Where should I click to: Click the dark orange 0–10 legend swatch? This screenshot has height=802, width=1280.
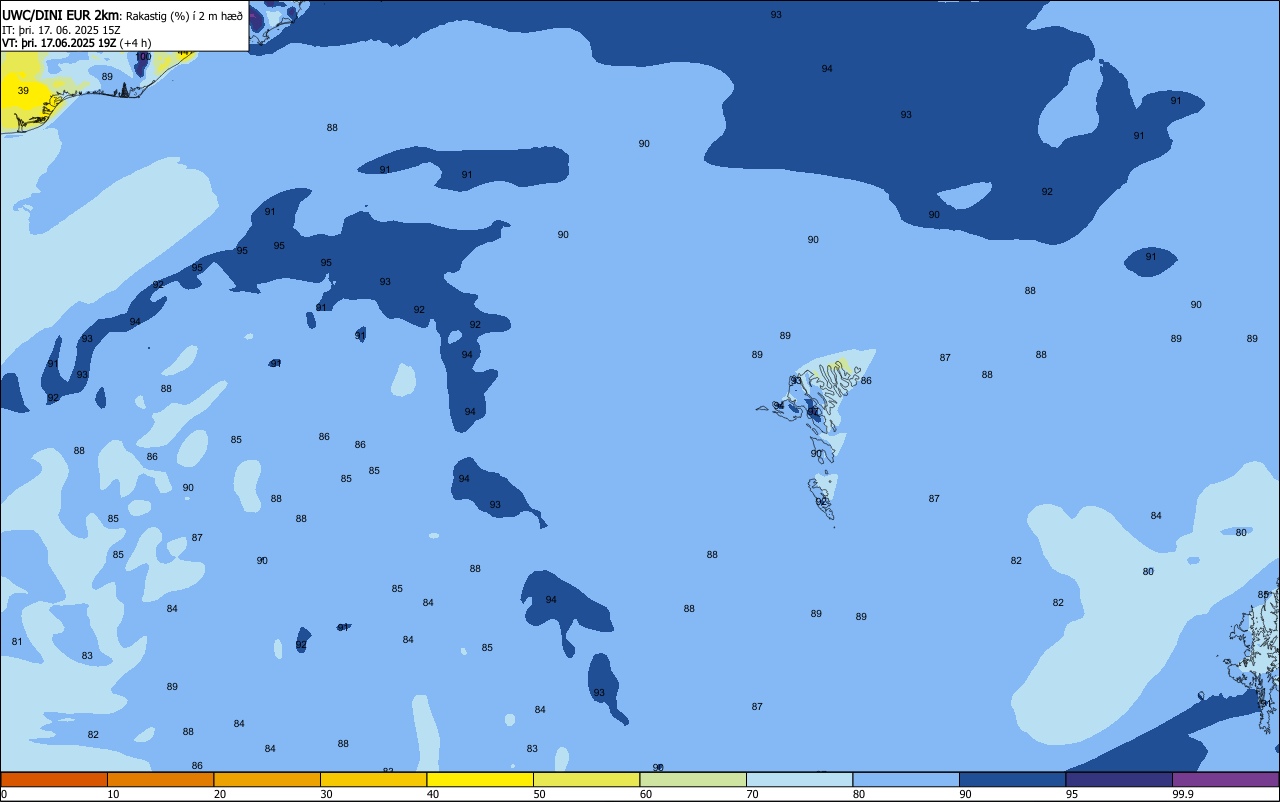click(54, 779)
